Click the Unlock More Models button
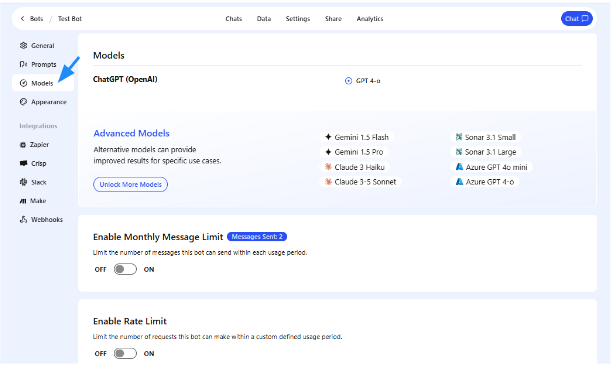 click(131, 184)
